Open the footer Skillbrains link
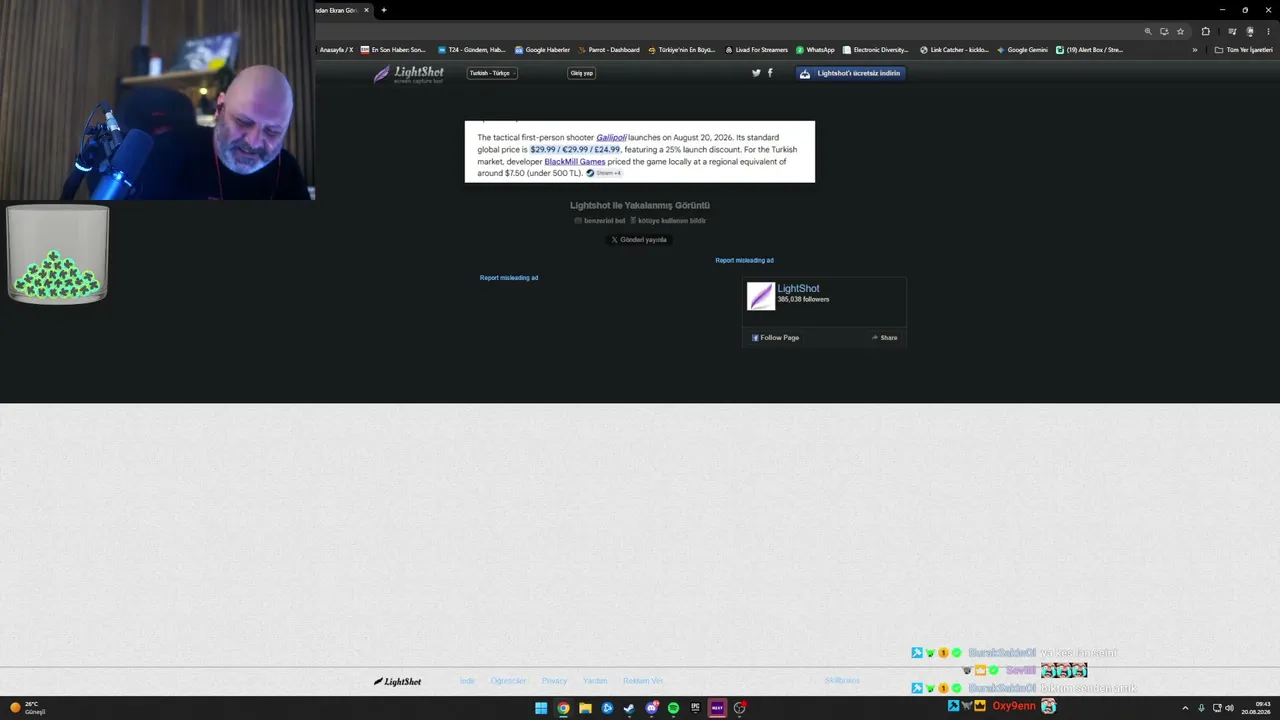Screen dimensions: 1280x720 pos(842,681)
